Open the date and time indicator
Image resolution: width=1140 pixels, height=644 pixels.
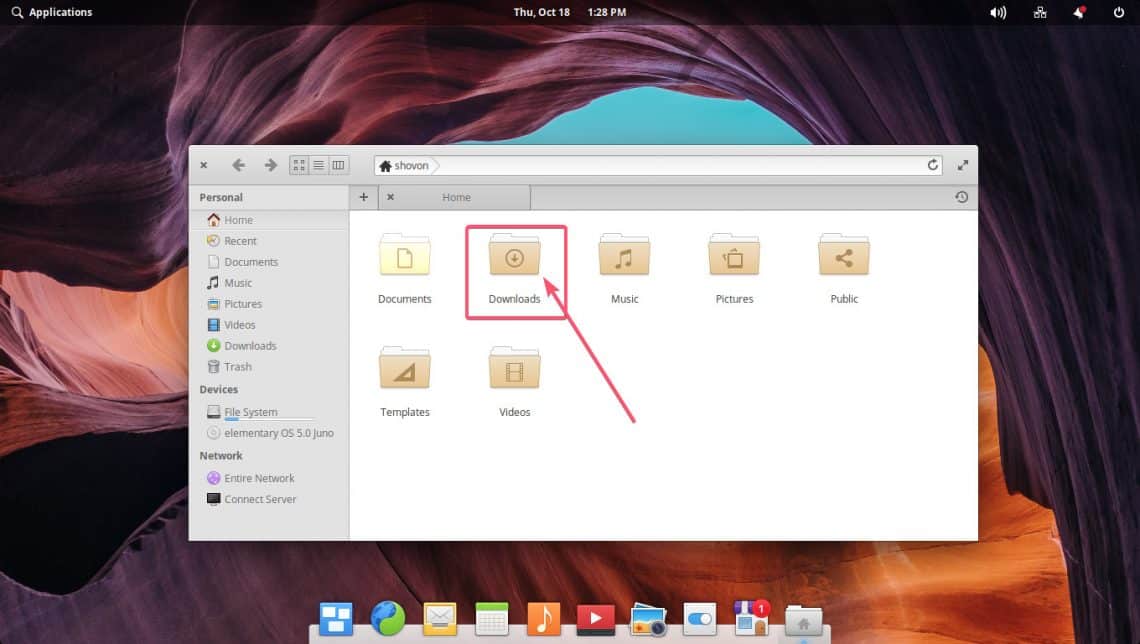570,12
